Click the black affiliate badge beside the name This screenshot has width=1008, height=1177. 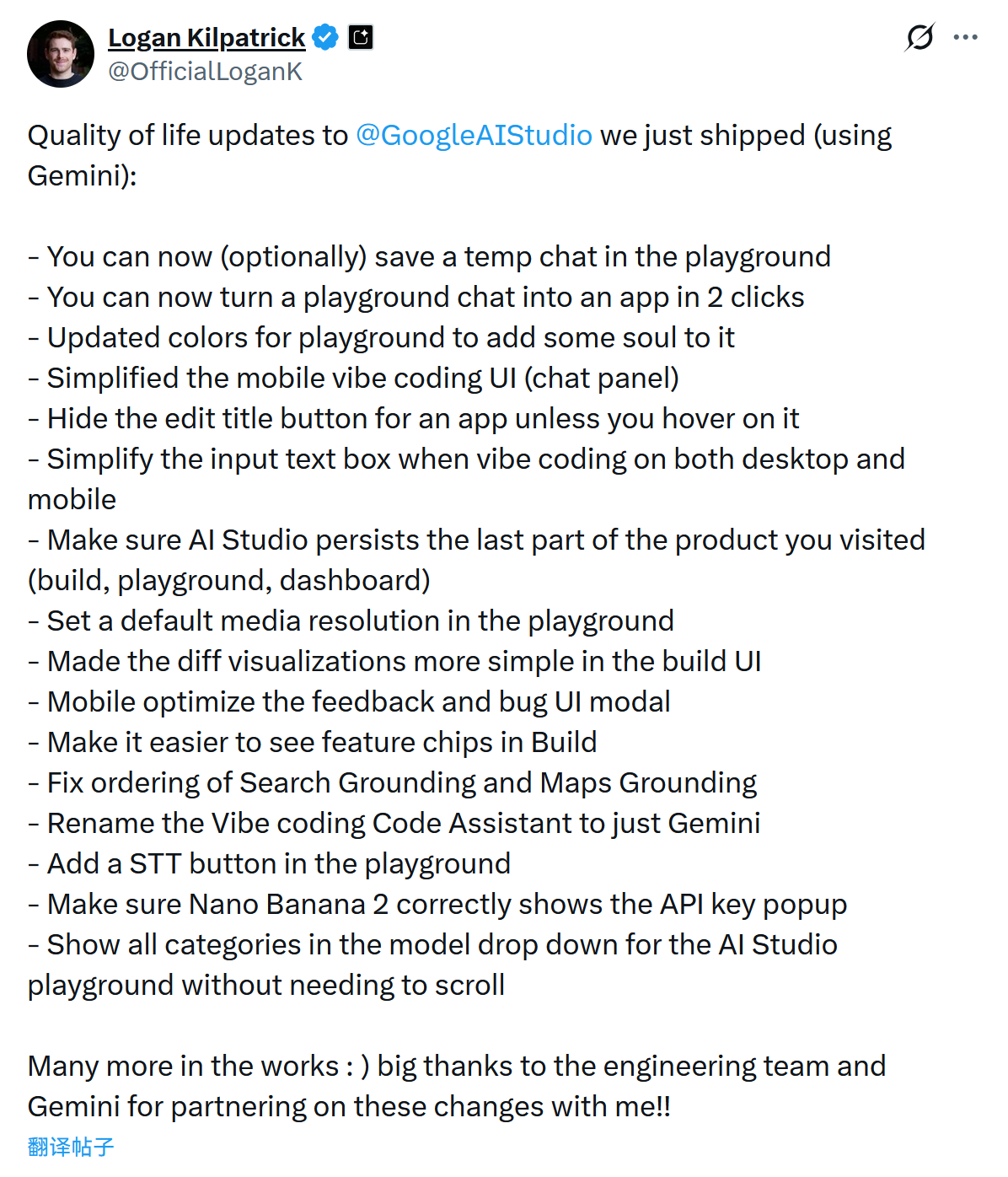coord(361,37)
